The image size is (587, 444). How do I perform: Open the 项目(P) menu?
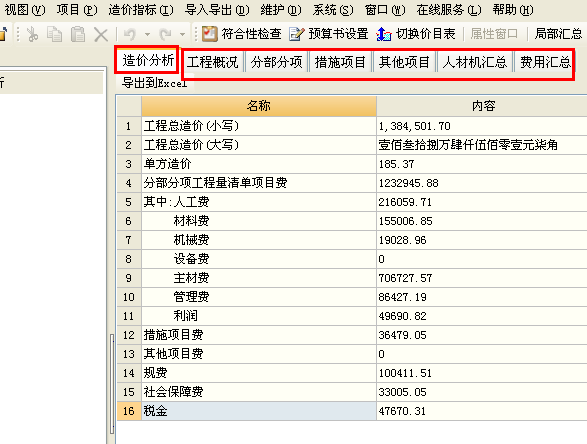[77, 10]
